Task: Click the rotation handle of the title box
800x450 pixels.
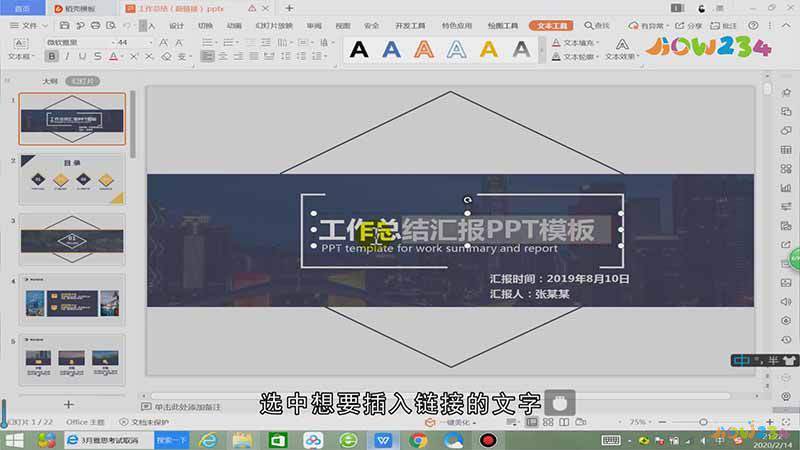Action: tap(467, 200)
